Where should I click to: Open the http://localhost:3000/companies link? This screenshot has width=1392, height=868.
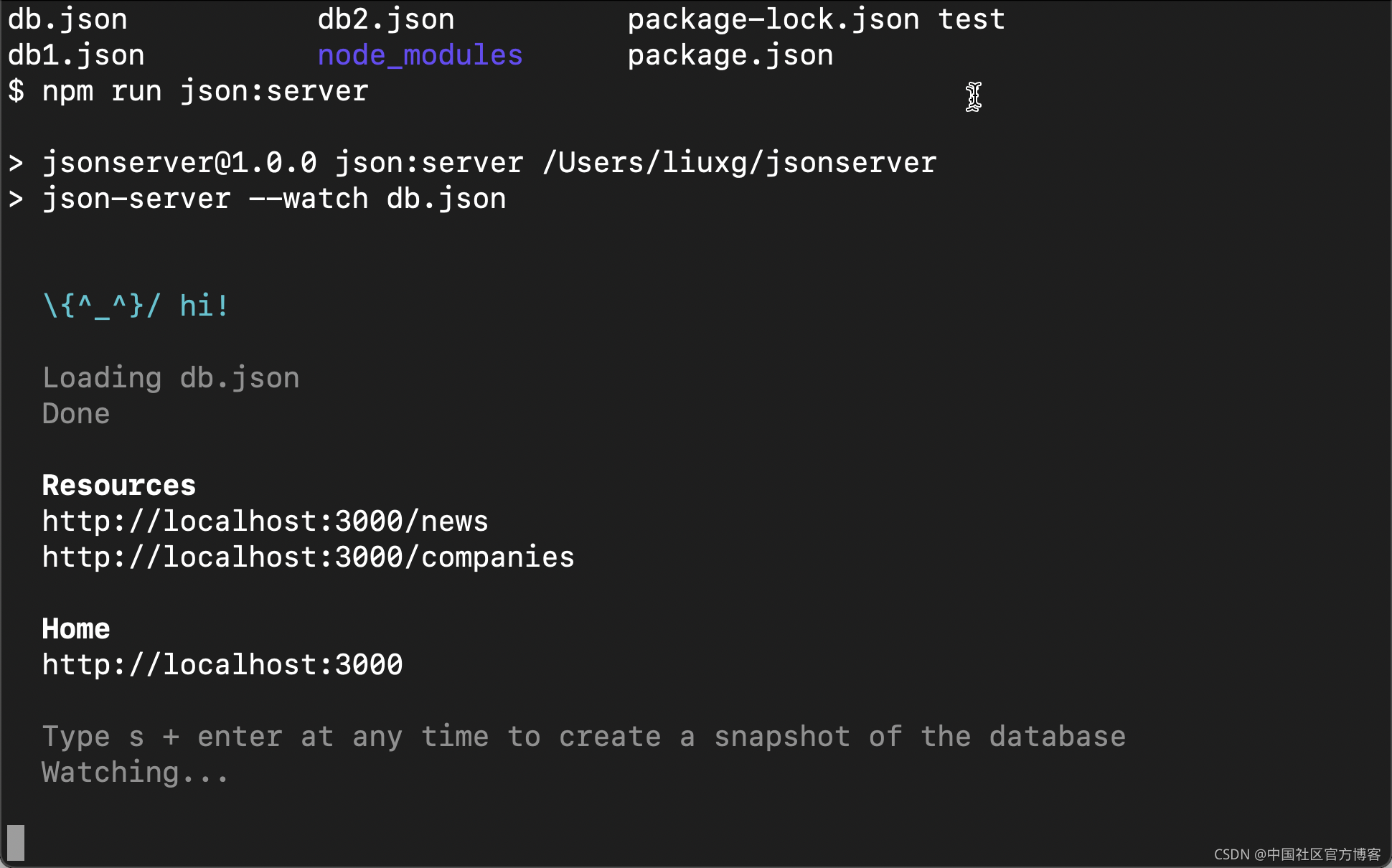click(x=308, y=557)
